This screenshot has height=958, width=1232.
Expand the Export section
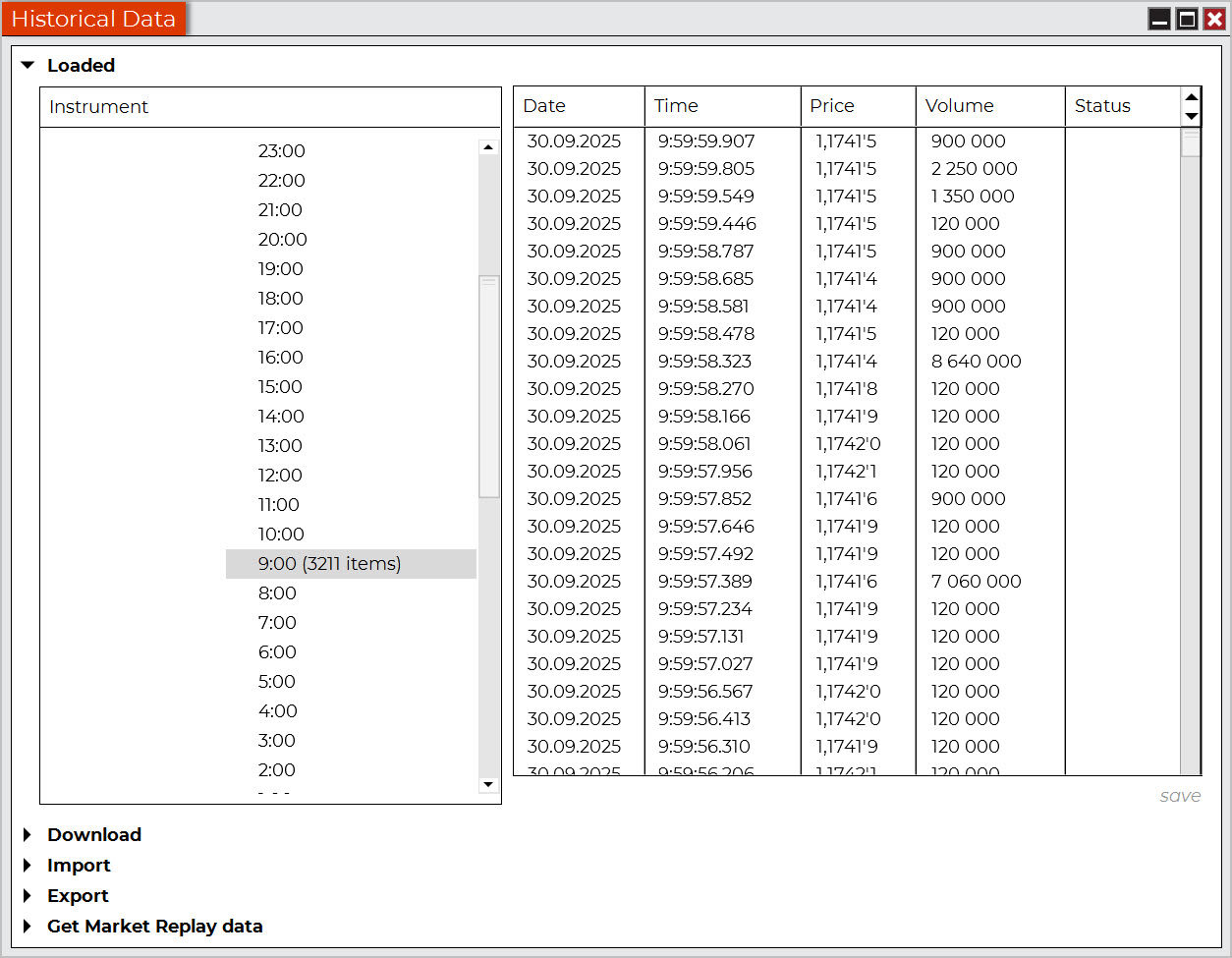pyautogui.click(x=28, y=896)
